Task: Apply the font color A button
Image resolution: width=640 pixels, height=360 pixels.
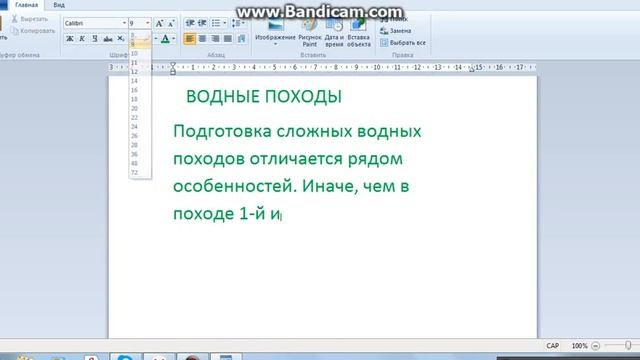Action: pyautogui.click(x=165, y=39)
